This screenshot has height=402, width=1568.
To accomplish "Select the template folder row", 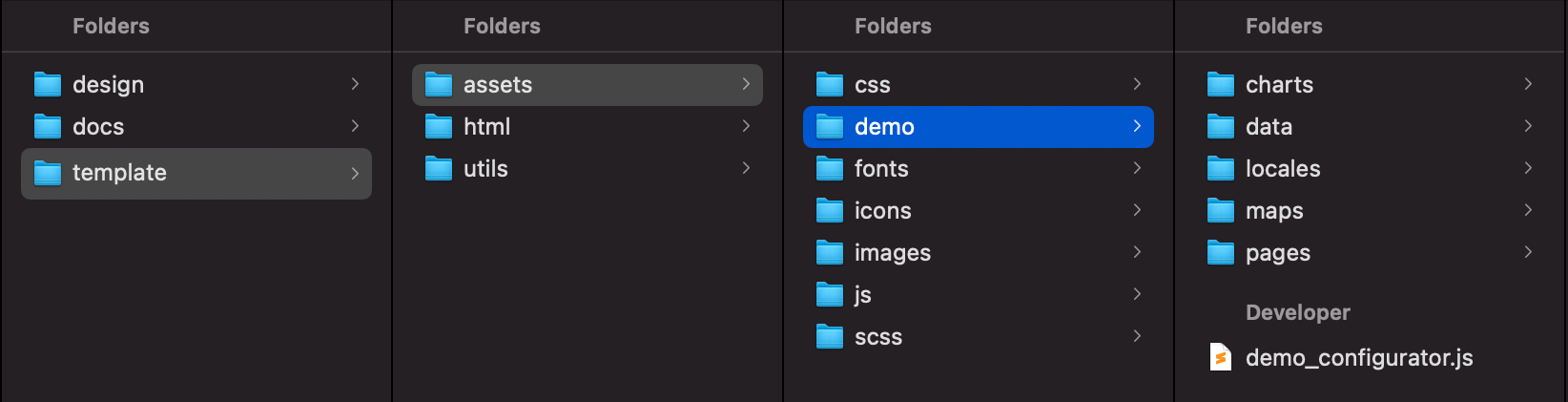I will coord(196,173).
